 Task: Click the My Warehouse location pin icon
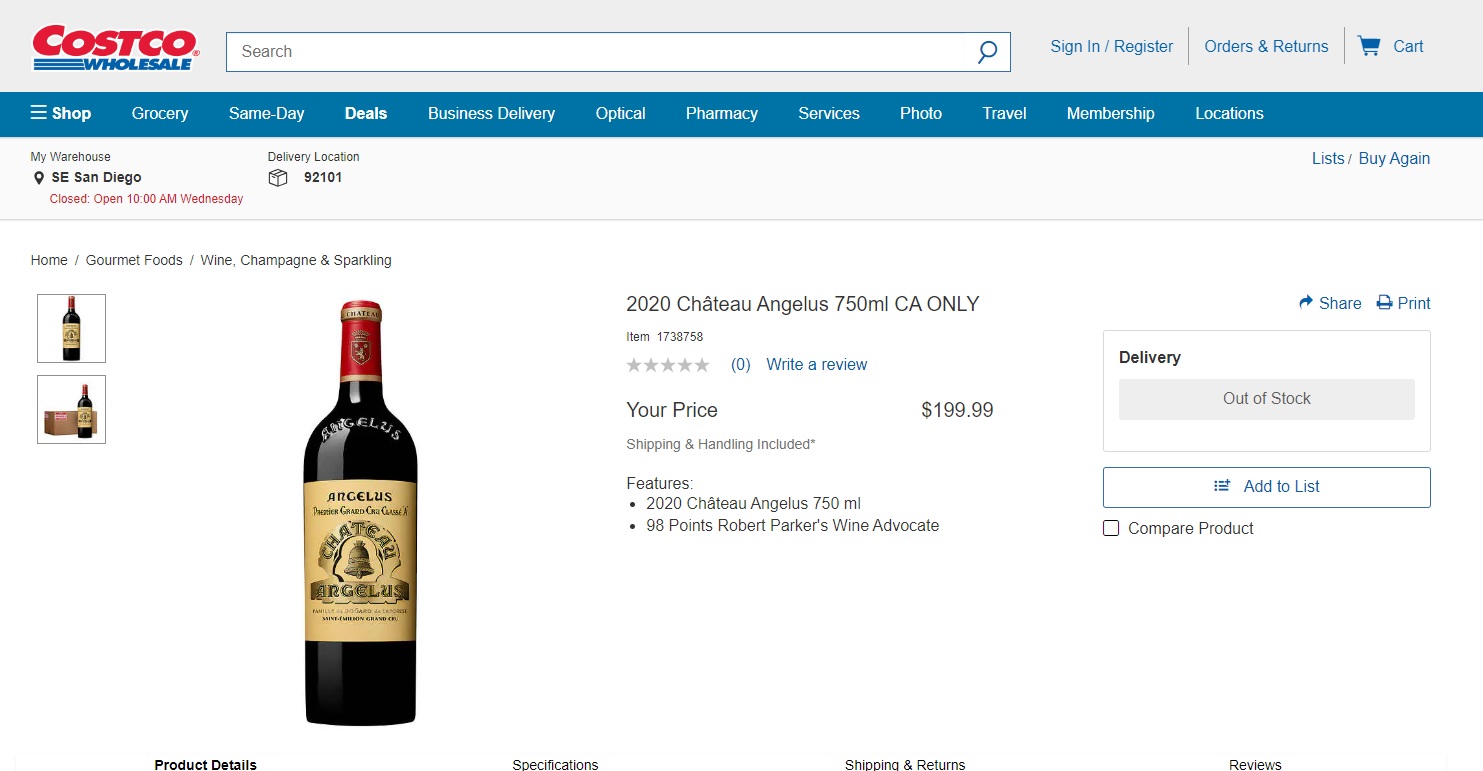[39, 178]
